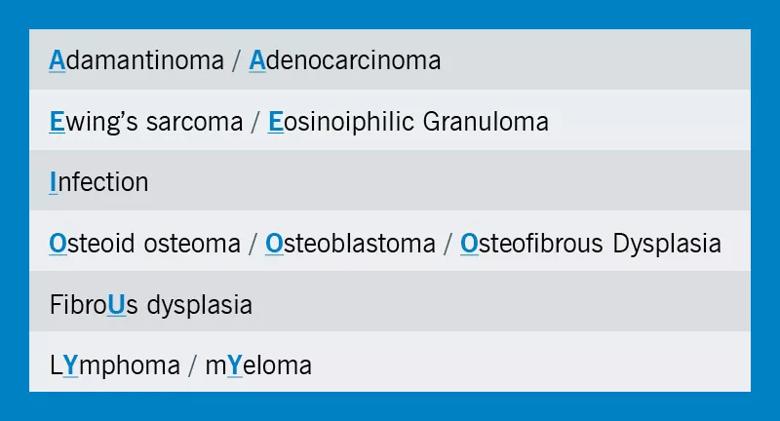Image resolution: width=780 pixels, height=421 pixels.
Task: Click the word mYeloma
Action: tap(258, 366)
